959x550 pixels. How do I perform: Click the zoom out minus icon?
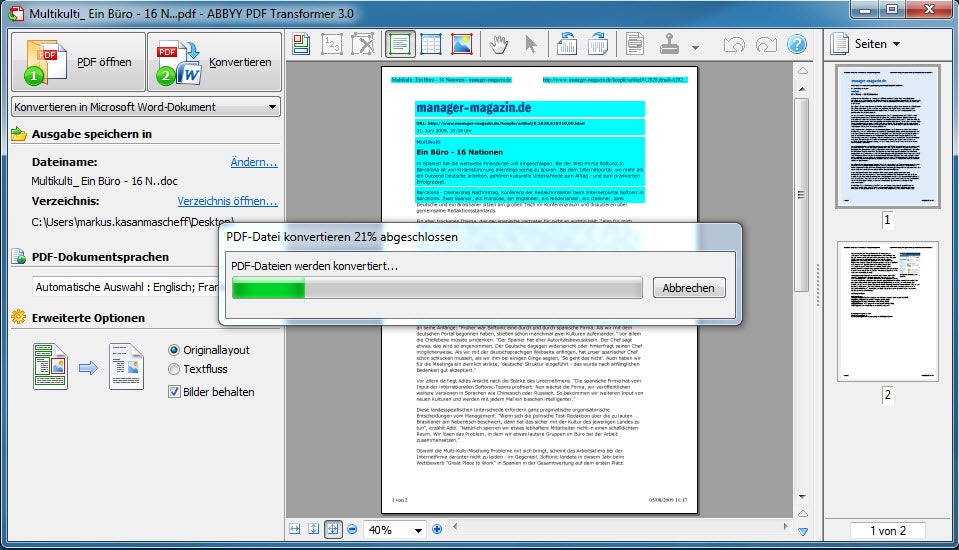click(352, 529)
